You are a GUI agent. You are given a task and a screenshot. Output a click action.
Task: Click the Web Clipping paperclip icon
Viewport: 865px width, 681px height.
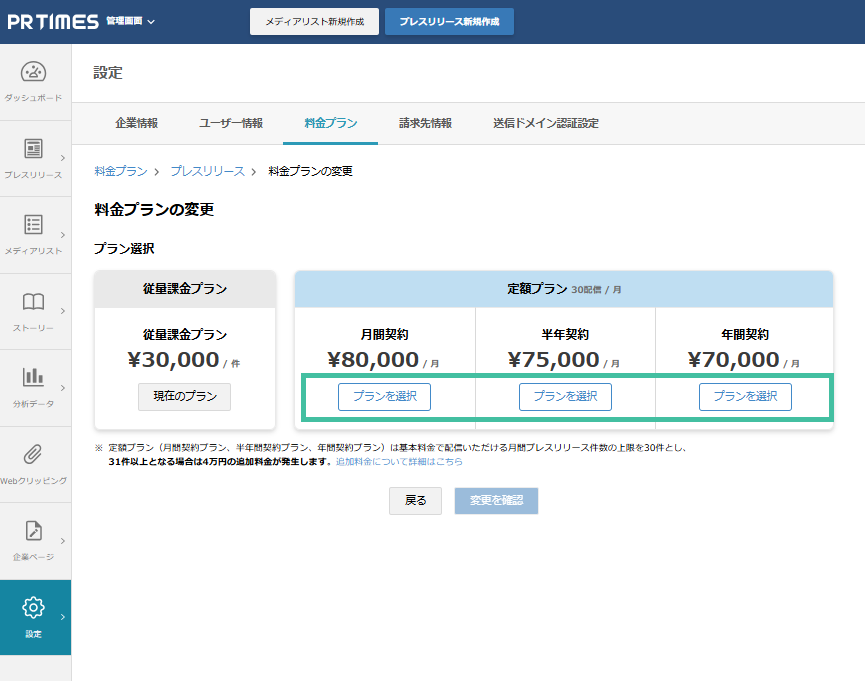[33, 455]
